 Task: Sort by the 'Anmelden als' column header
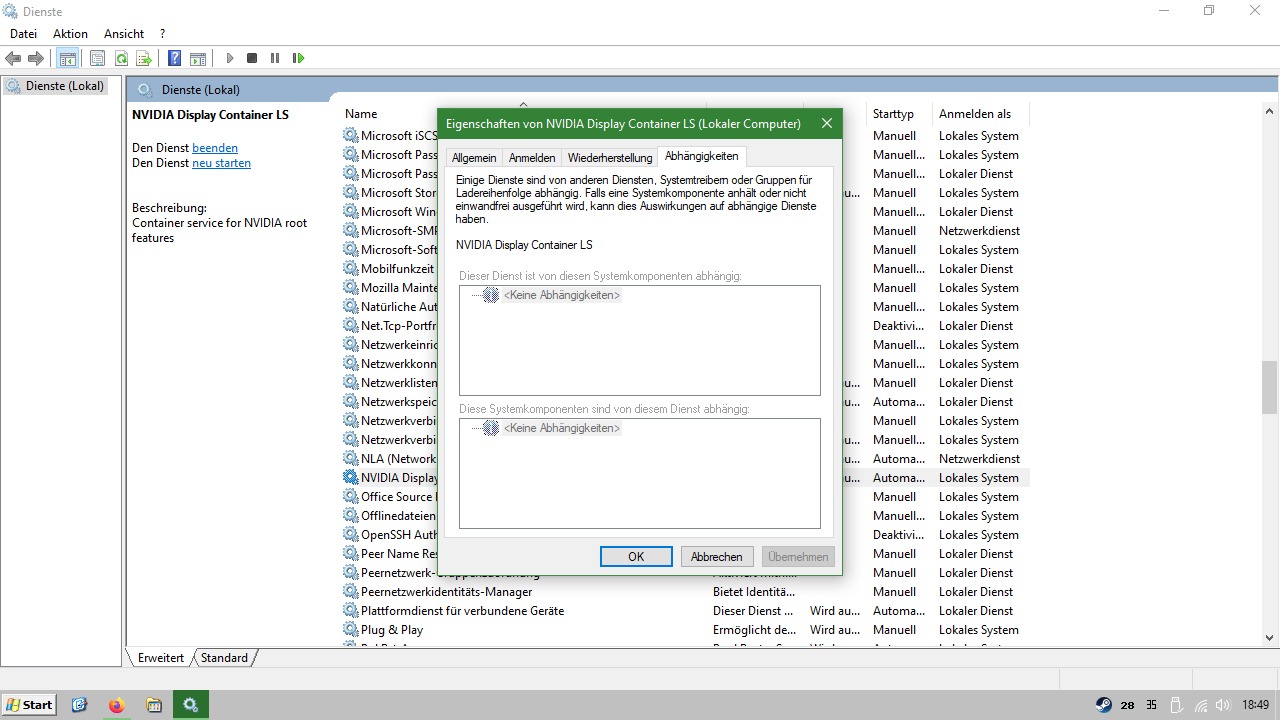[x=975, y=114]
